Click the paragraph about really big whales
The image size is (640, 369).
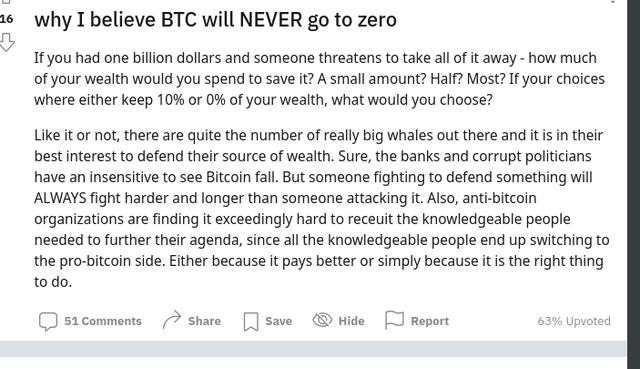pos(322,208)
